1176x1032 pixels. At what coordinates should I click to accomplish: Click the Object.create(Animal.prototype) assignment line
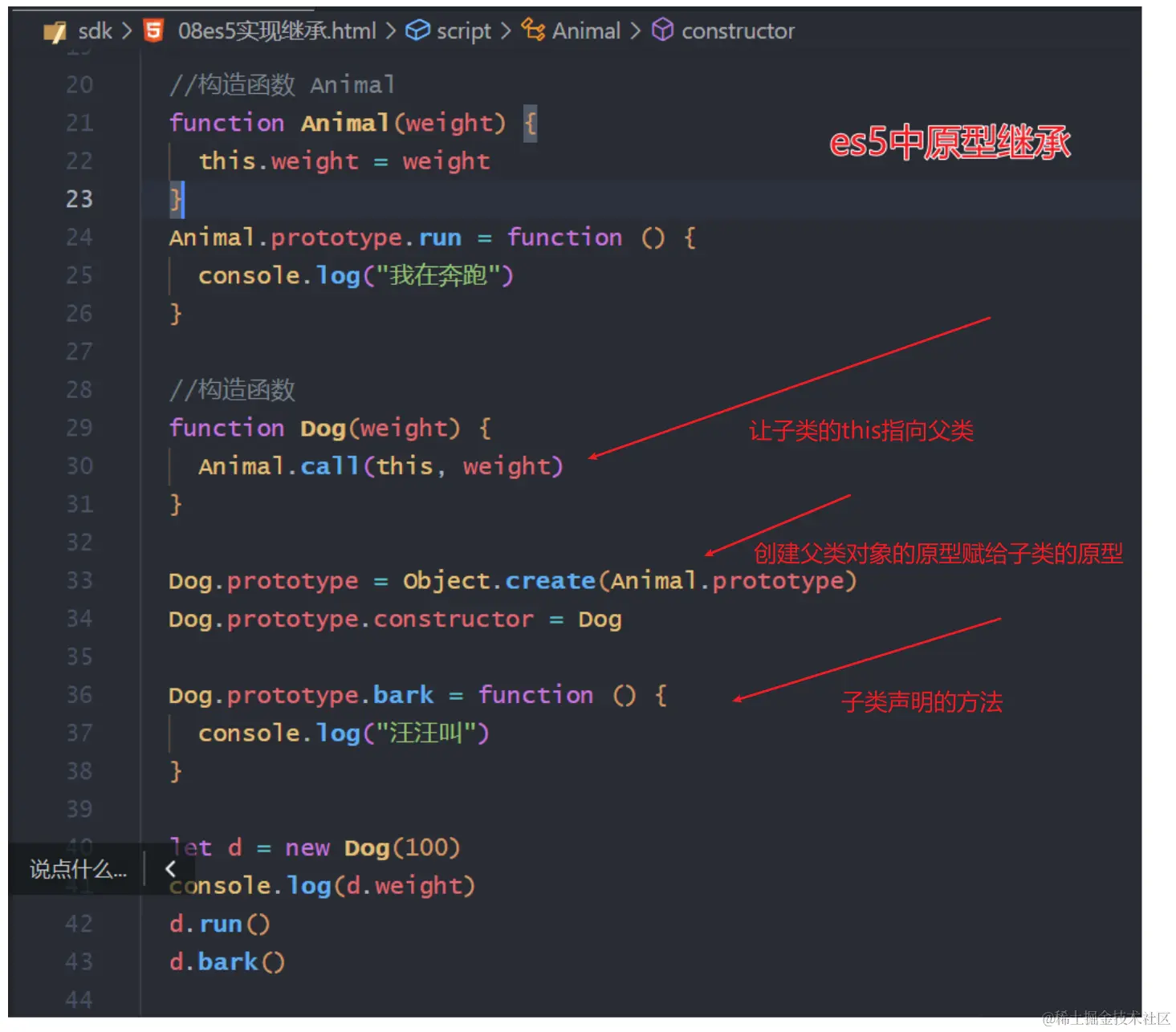coord(513,580)
